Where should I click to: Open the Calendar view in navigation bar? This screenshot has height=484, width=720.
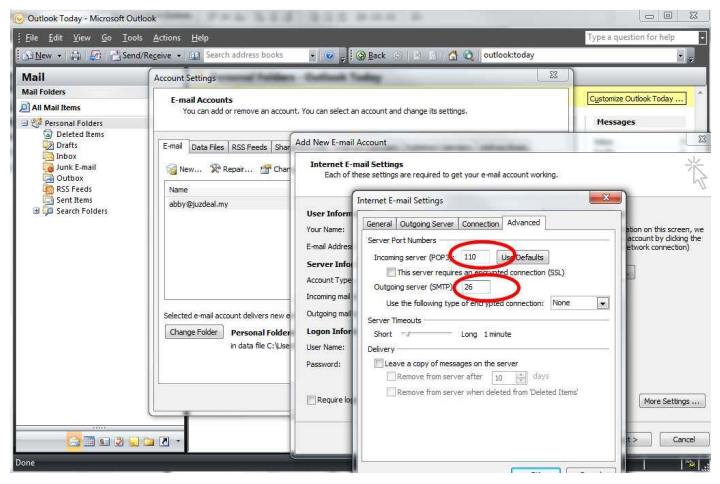click(x=89, y=442)
